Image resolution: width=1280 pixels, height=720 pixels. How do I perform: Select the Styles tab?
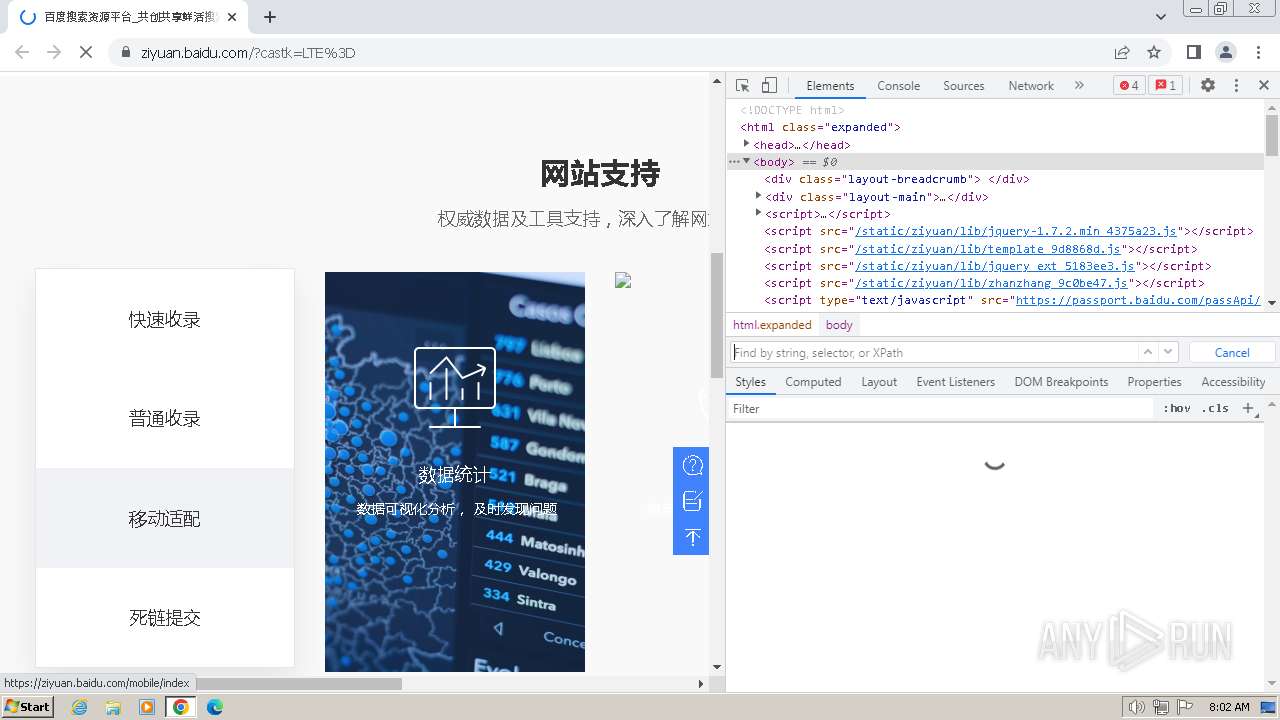tap(750, 382)
